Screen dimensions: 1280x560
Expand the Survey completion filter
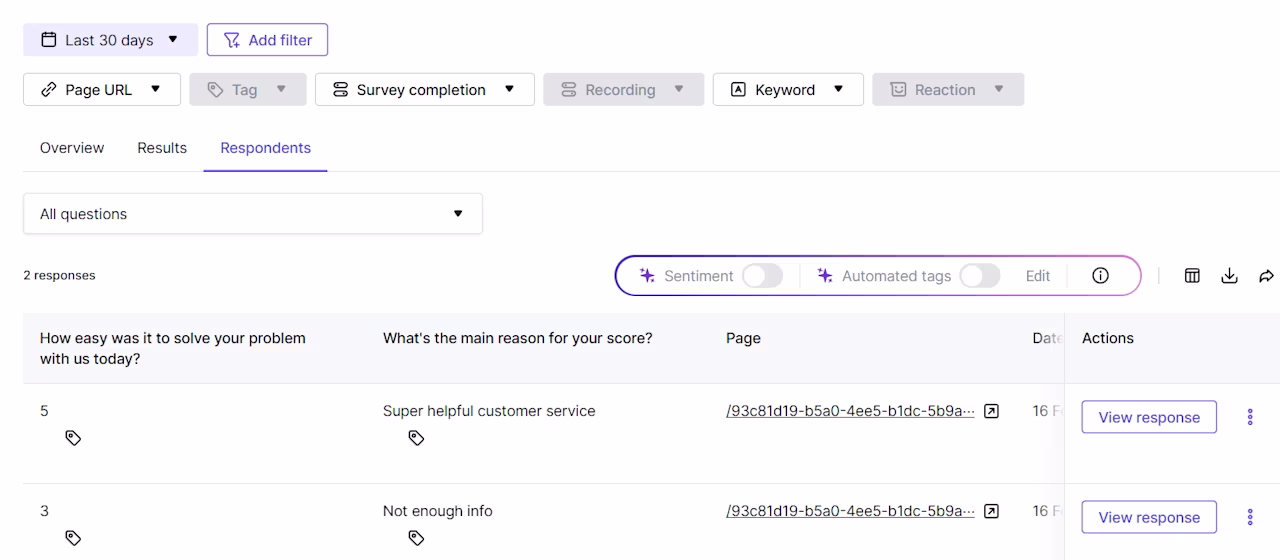425,89
